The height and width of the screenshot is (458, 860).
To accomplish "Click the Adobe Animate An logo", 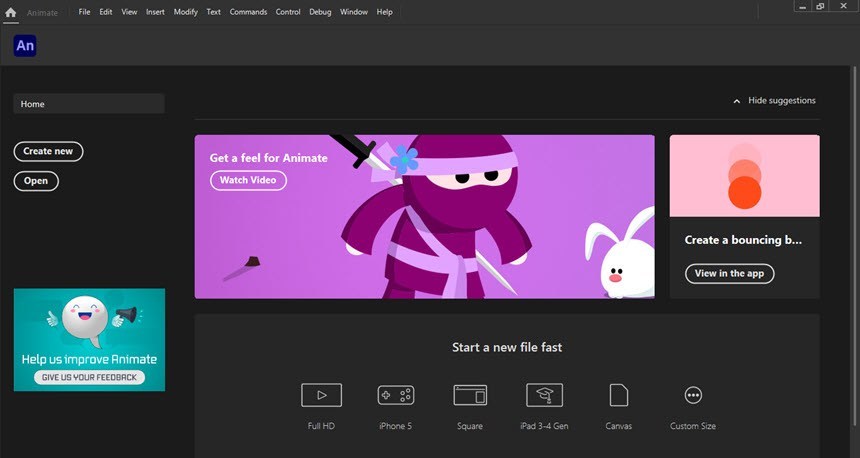I will click(x=25, y=46).
